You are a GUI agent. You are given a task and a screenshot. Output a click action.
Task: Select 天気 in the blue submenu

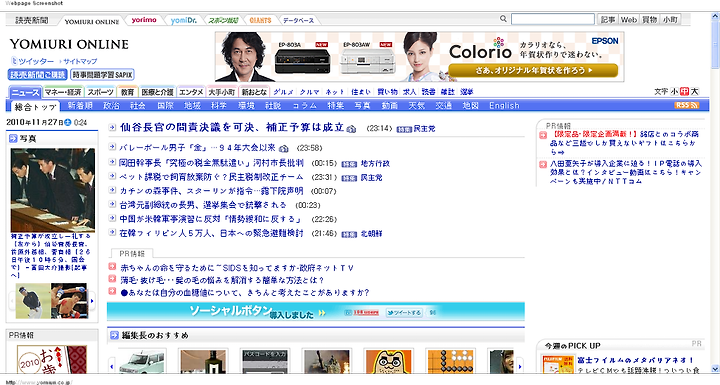coord(416,106)
